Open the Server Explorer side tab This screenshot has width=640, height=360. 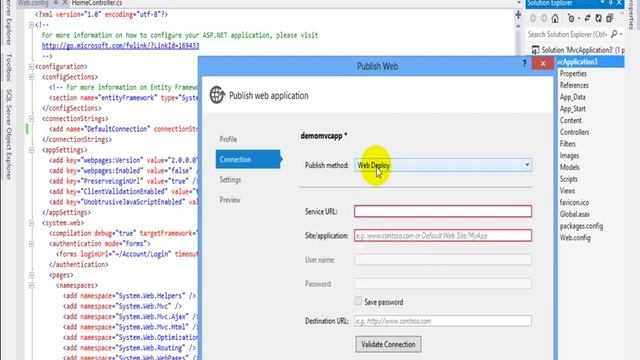[8, 22]
